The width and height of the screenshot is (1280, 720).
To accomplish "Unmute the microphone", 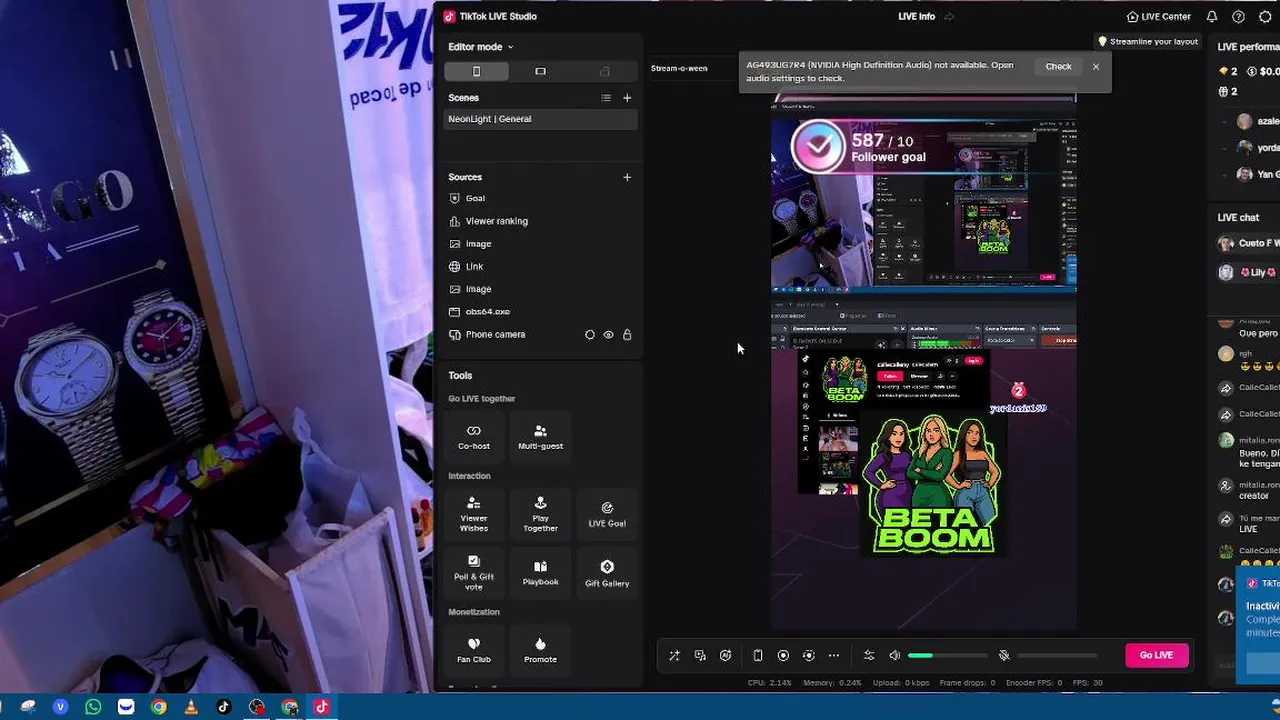I will click(x=1004, y=656).
